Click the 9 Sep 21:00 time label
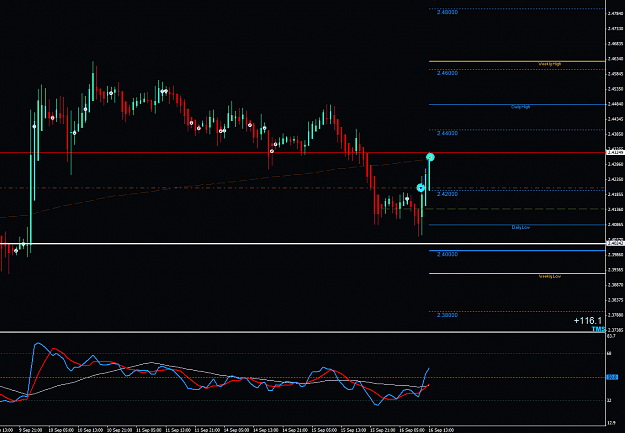 tap(31, 430)
